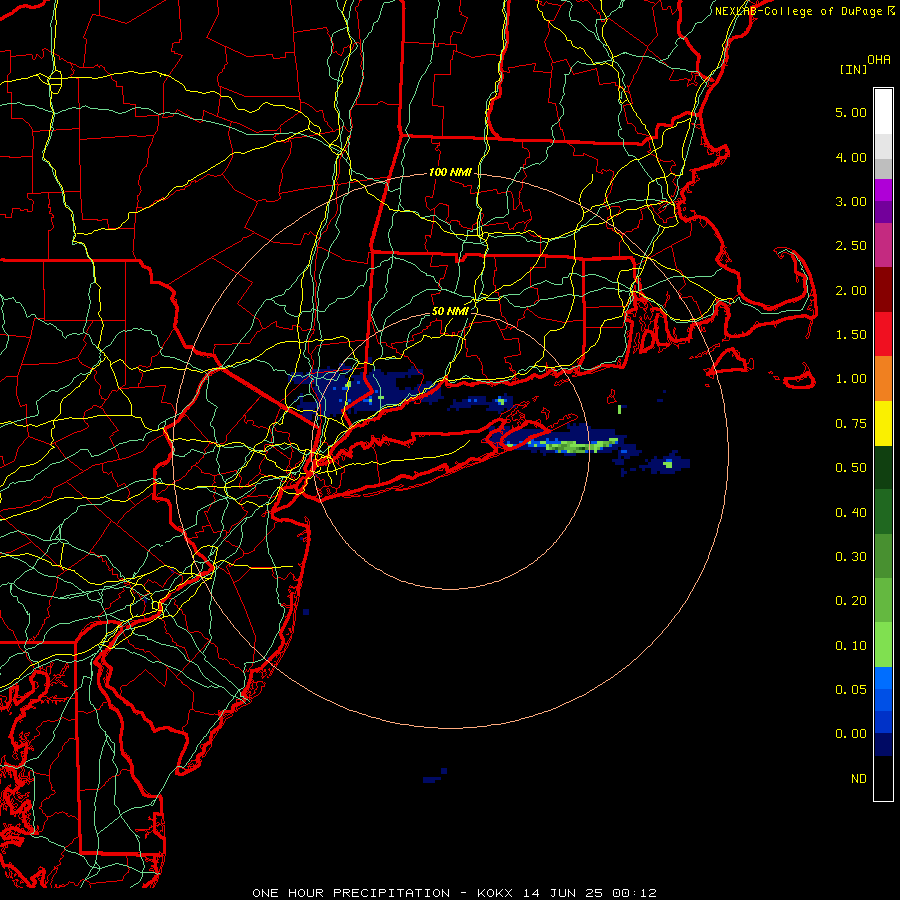Pick the black ND swatch on the scale
The image size is (900, 900).
pyautogui.click(x=883, y=778)
